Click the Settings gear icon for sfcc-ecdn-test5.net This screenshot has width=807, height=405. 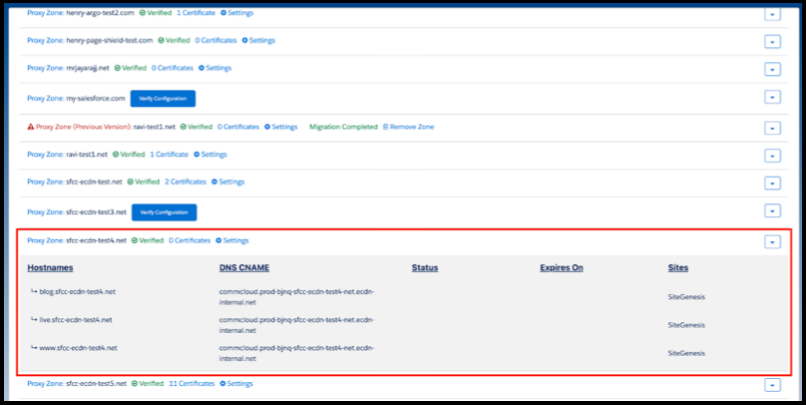(223, 383)
